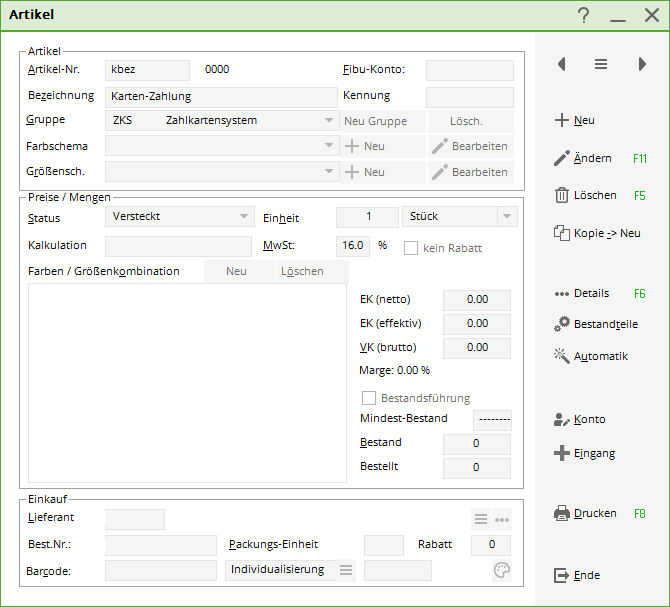Image resolution: width=670 pixels, height=607 pixels.
Task: Click Kopie -> Neu button
Action: [597, 233]
